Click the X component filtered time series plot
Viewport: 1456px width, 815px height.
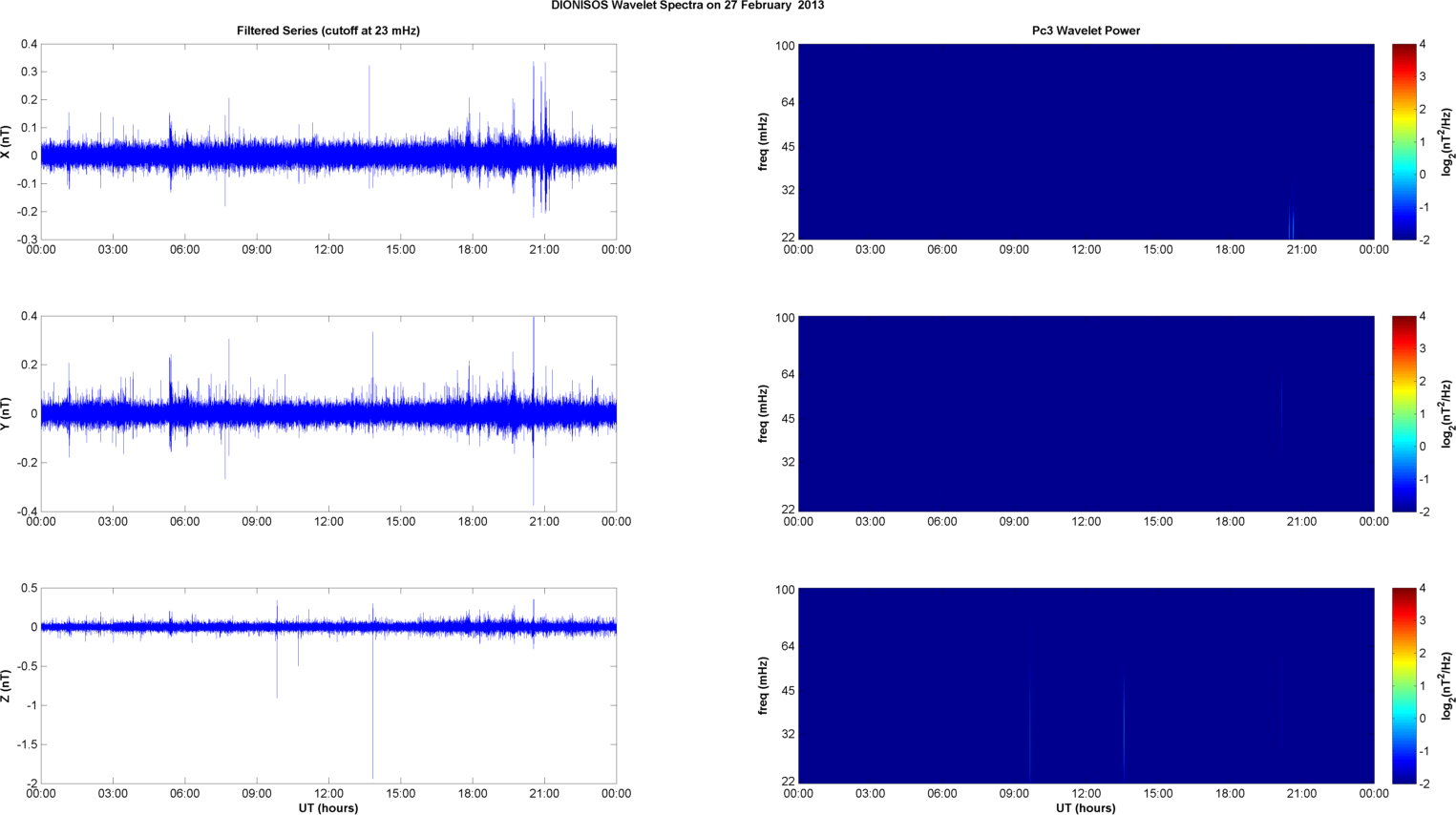[328, 141]
